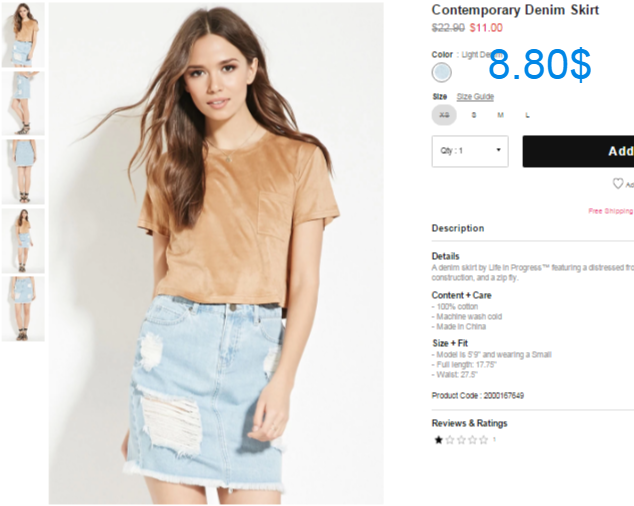Screen dimensions: 634x506
Task: Click the Qty dropdown arrow
Action: coord(498,150)
